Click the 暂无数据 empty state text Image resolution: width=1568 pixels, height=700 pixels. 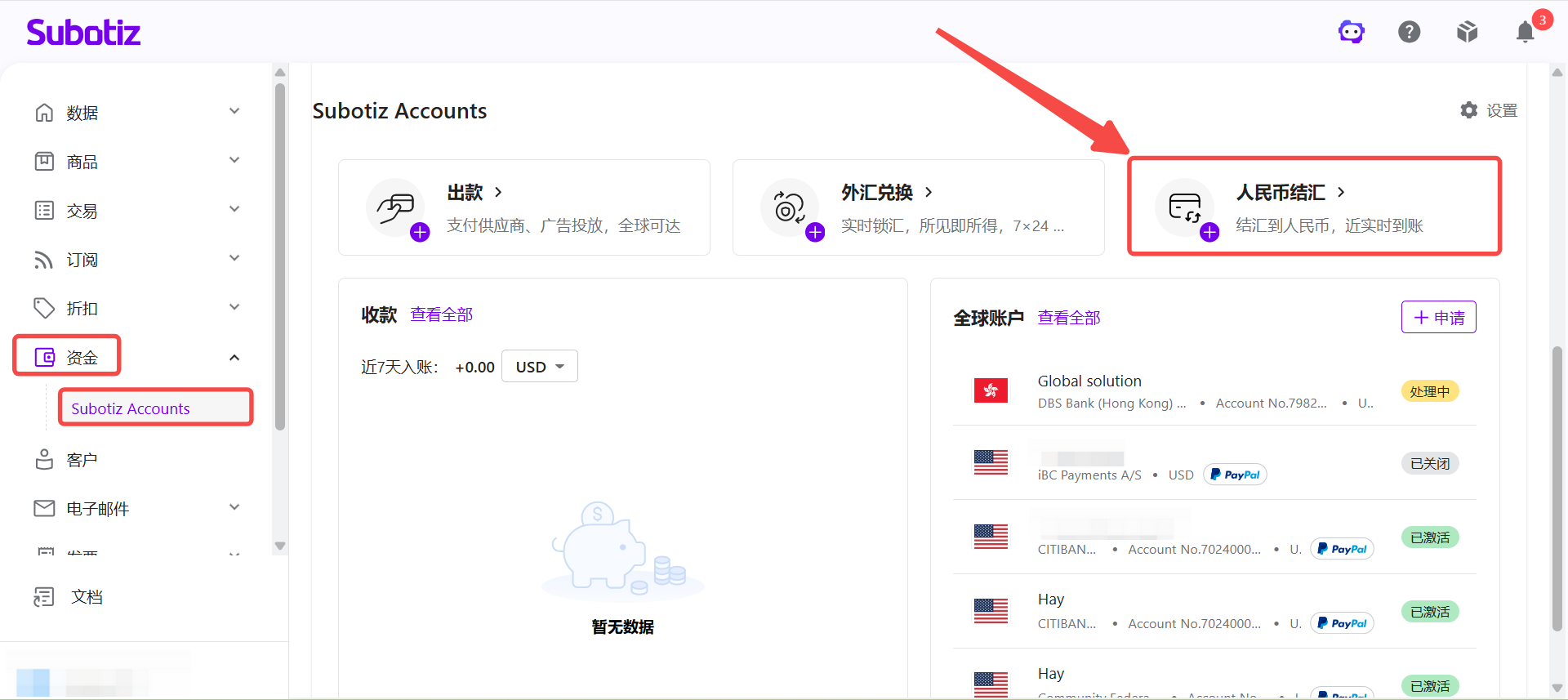point(622,626)
